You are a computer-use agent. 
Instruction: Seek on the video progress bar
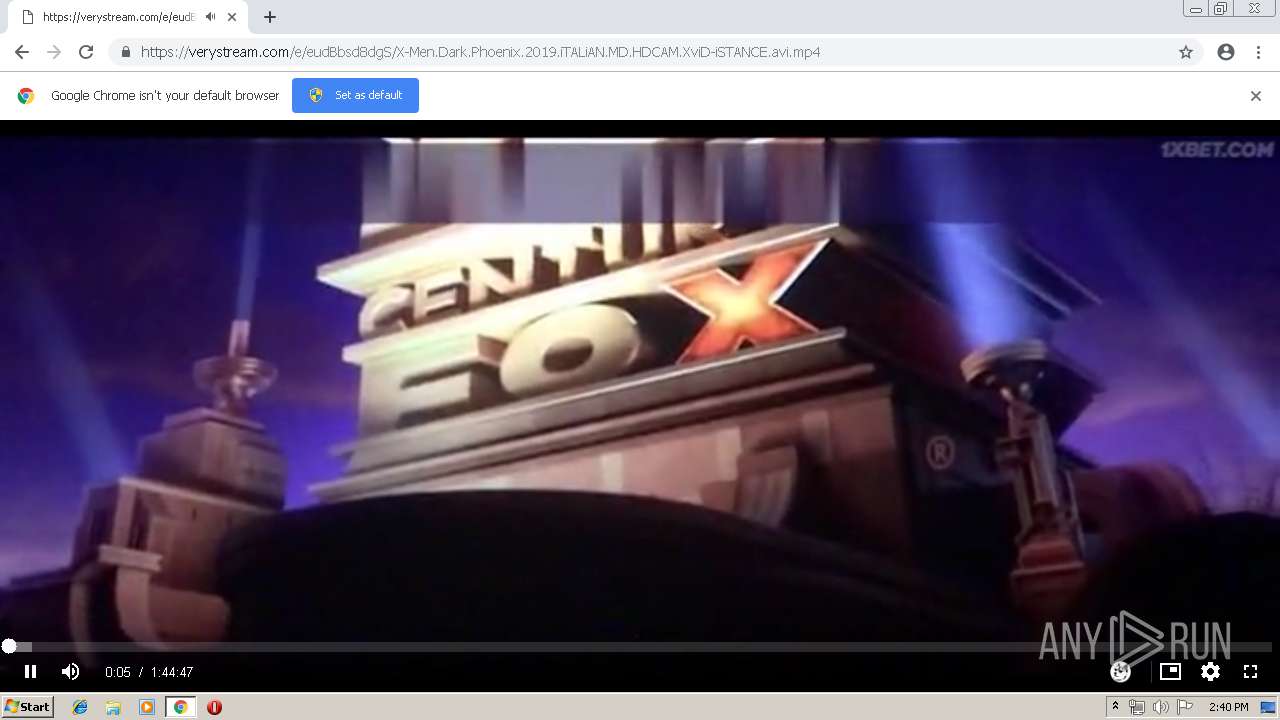(640, 647)
